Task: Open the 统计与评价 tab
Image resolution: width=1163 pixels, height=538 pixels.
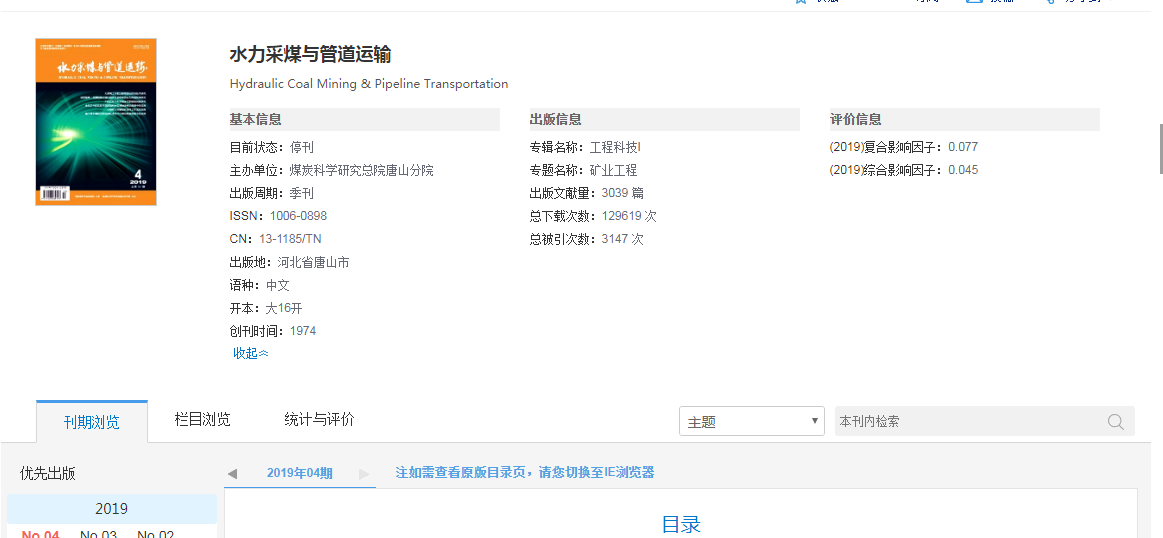Action: coord(319,420)
